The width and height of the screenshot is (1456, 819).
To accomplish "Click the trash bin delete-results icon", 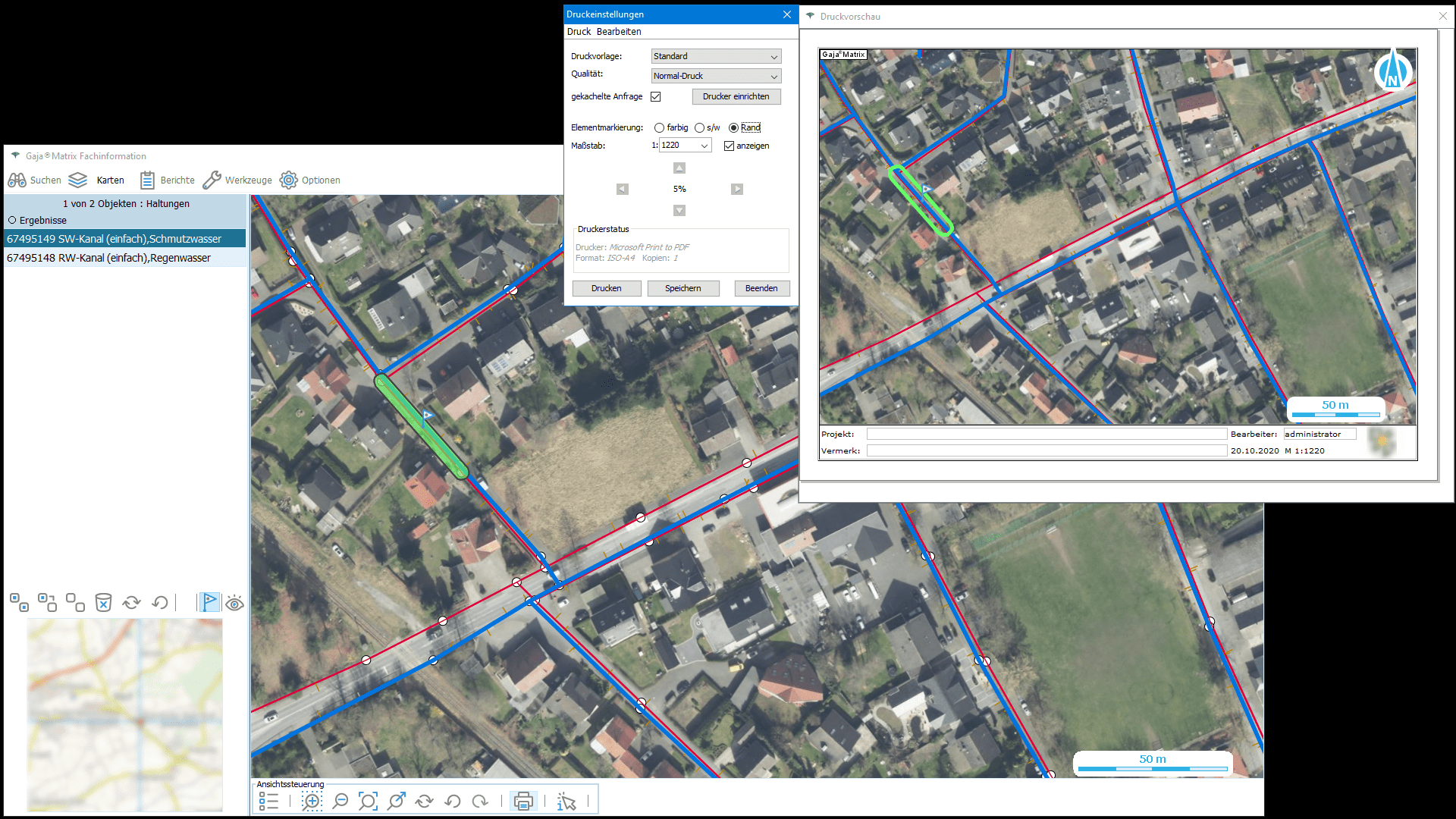I will pos(103,603).
